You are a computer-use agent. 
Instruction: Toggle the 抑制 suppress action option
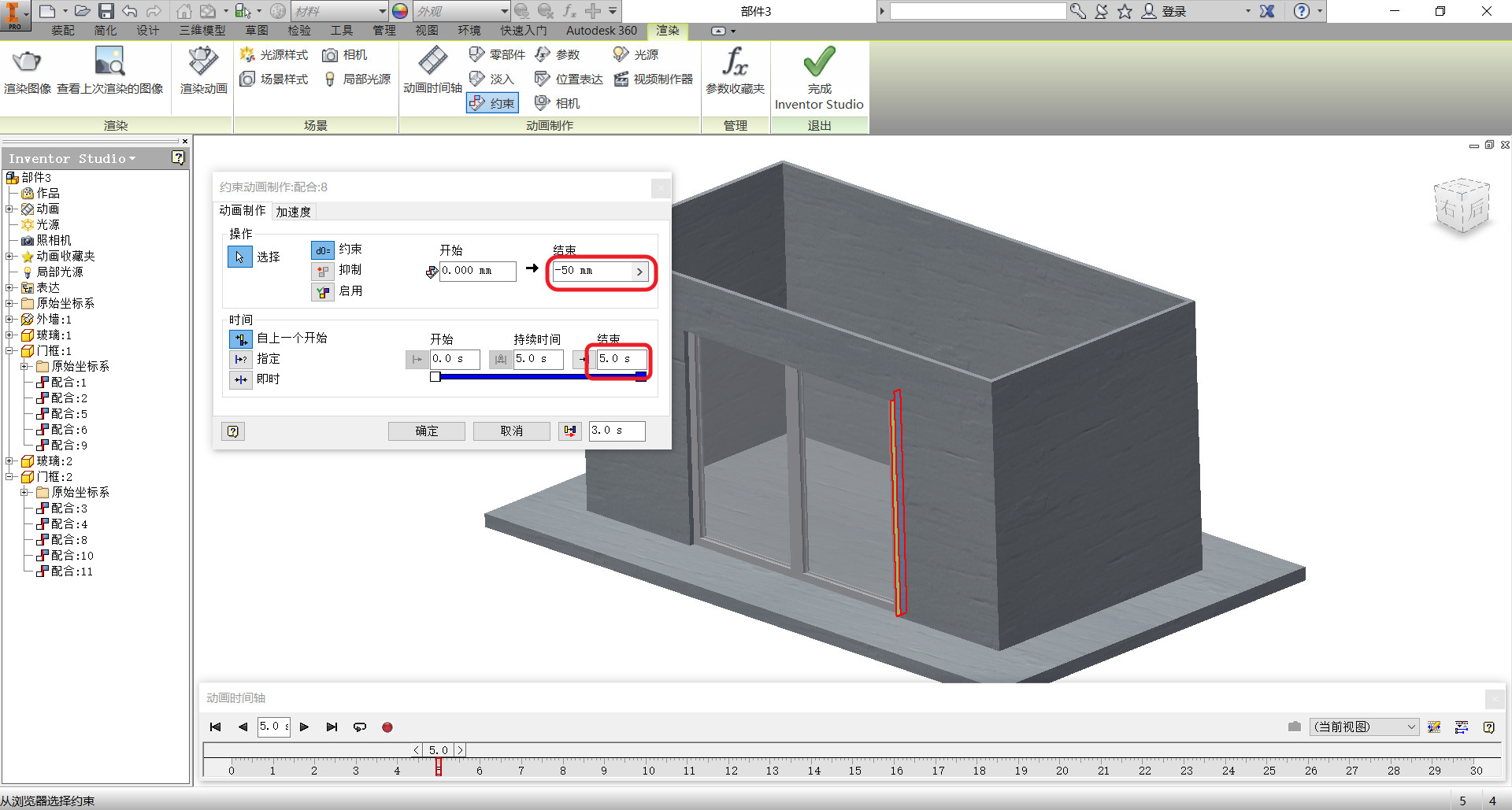click(x=323, y=271)
